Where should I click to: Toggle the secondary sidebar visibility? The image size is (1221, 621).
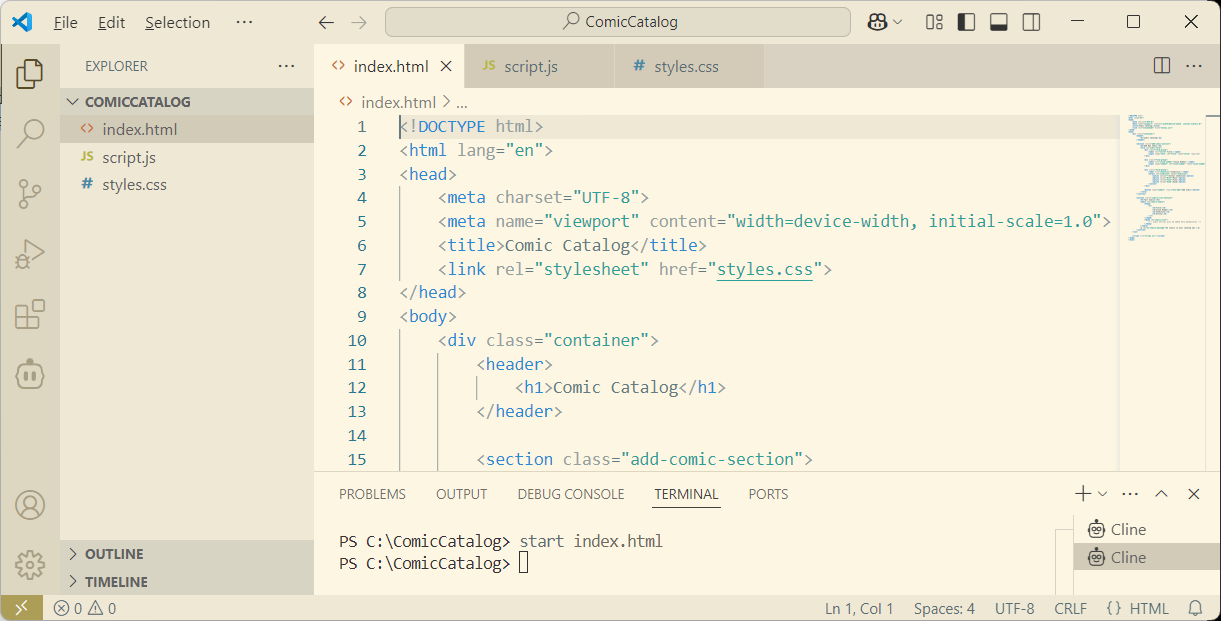click(1031, 21)
